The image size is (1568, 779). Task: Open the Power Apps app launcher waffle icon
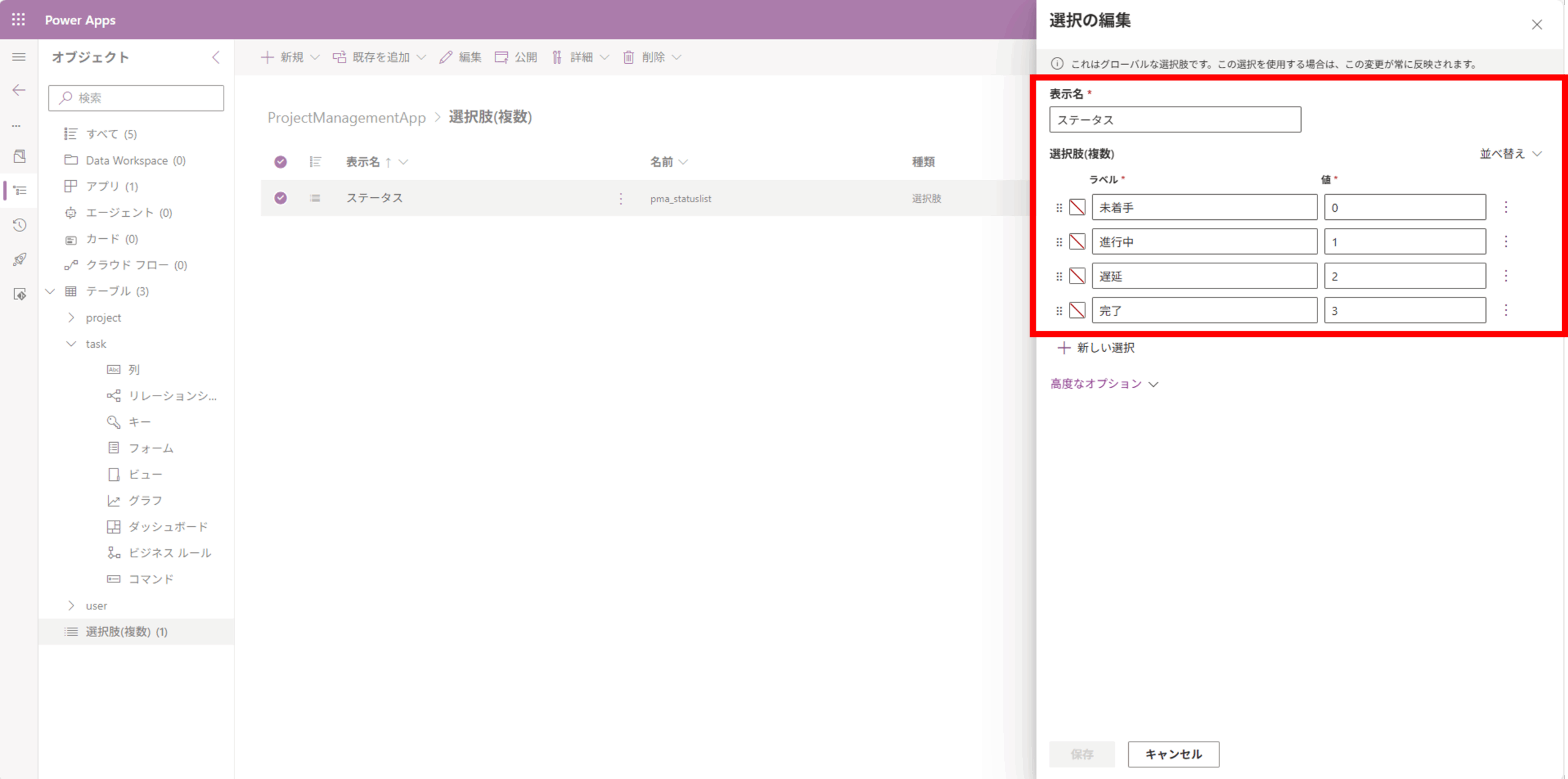[18, 19]
